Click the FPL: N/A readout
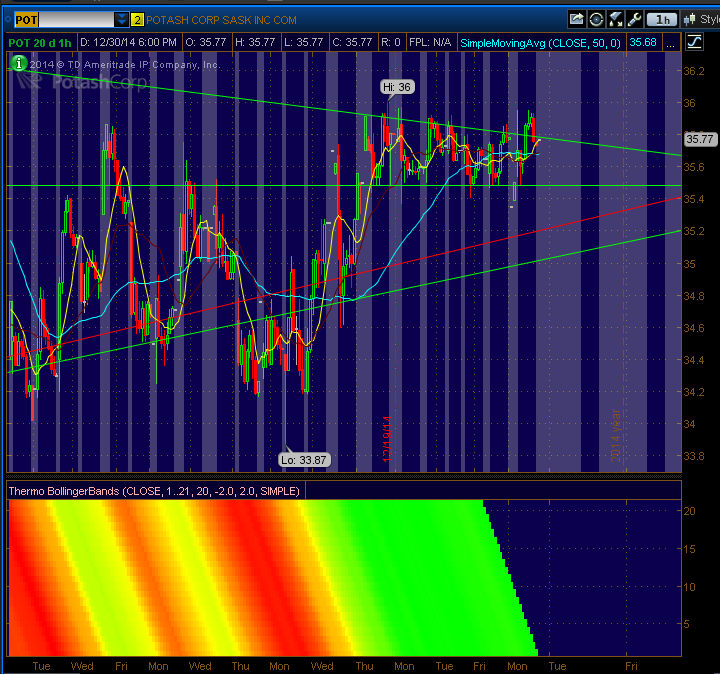Viewport: 720px width, 674px height. pyautogui.click(x=430, y=43)
